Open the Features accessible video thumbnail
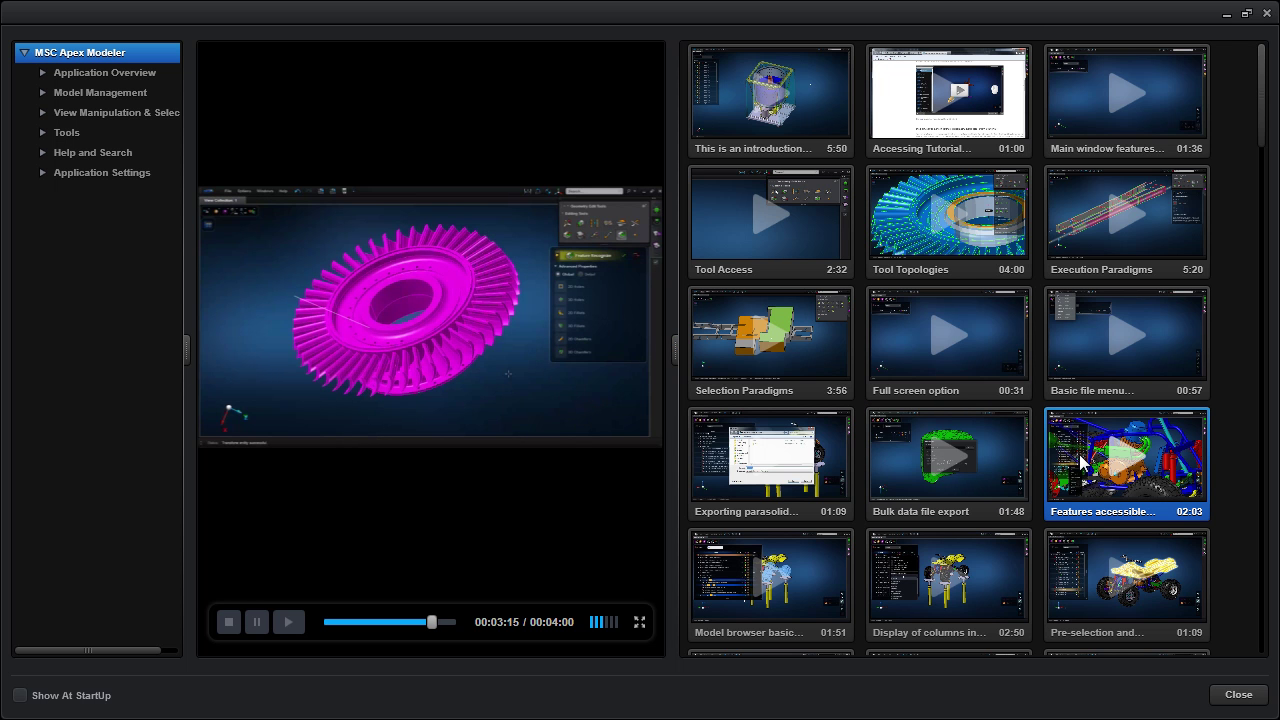The height and width of the screenshot is (720, 1280). [x=1127, y=464]
